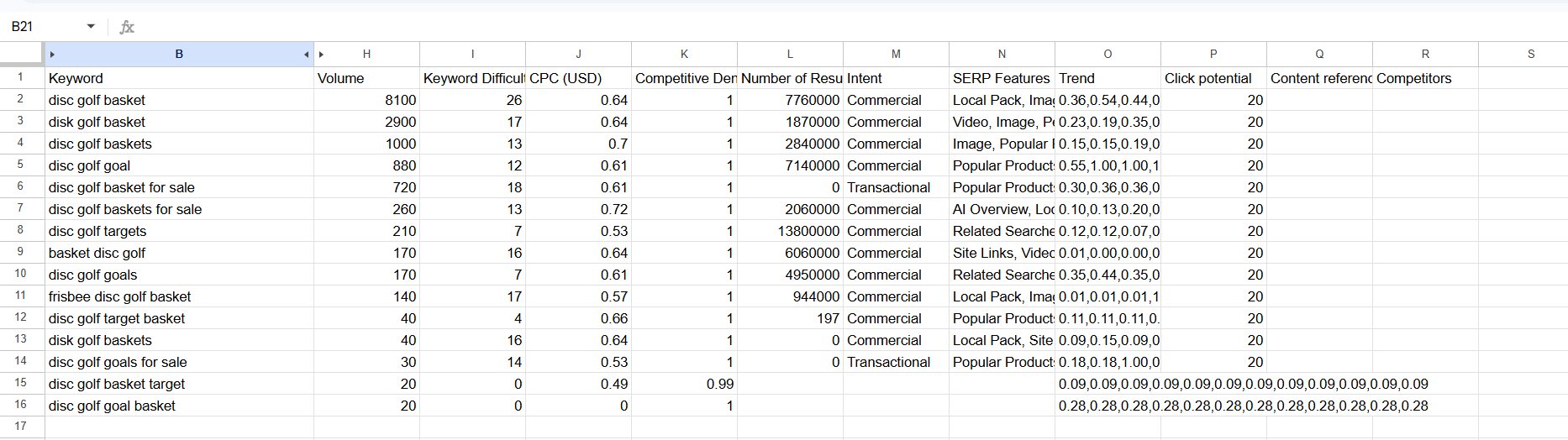The height and width of the screenshot is (440, 1568).
Task: Click the 'disc golf goal' keyword cell
Action: click(x=179, y=165)
